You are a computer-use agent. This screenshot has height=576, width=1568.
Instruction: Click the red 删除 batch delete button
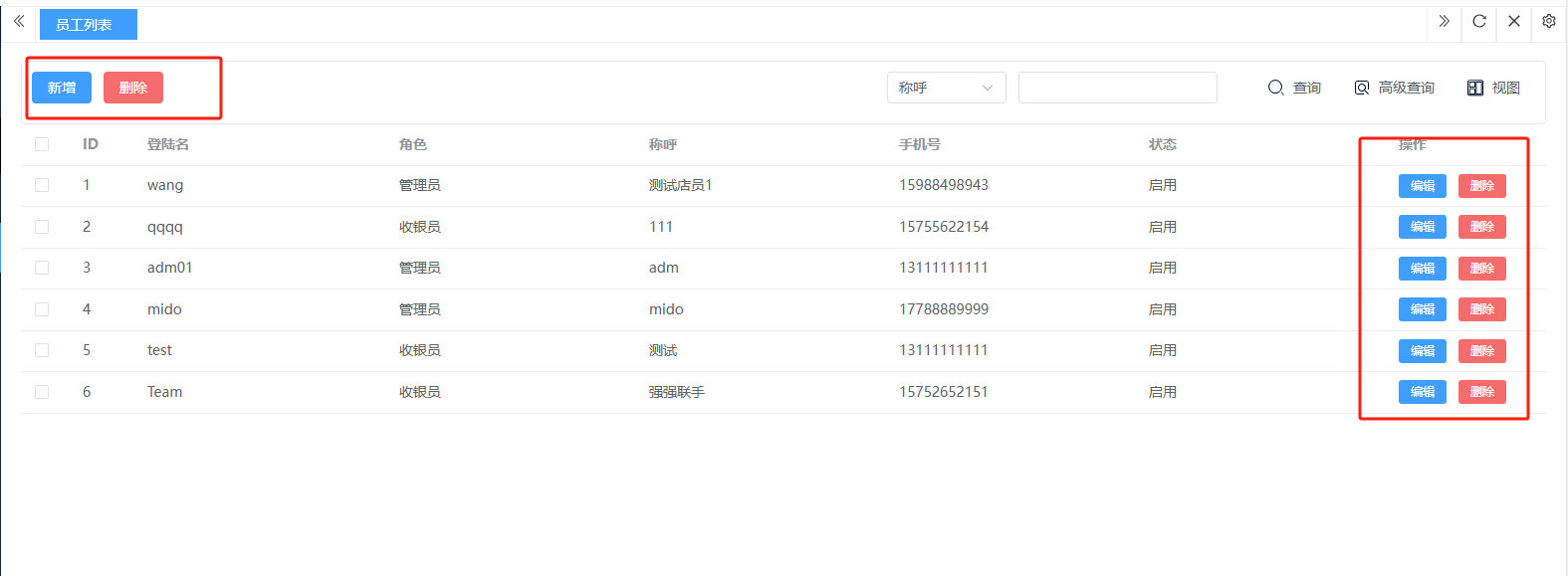click(x=133, y=88)
